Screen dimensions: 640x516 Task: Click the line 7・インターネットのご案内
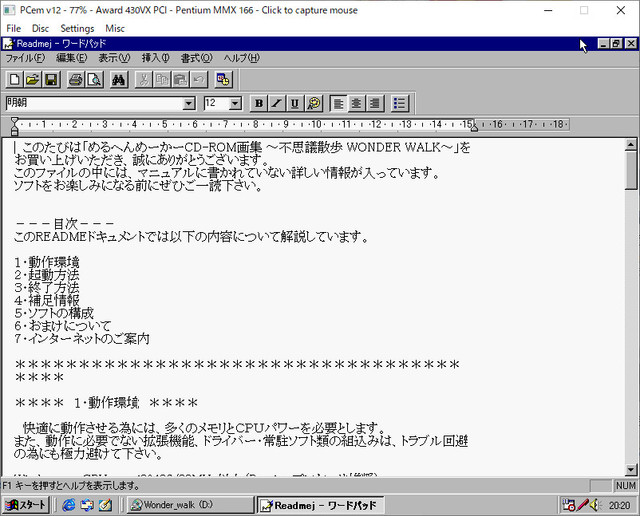[x=82, y=338]
